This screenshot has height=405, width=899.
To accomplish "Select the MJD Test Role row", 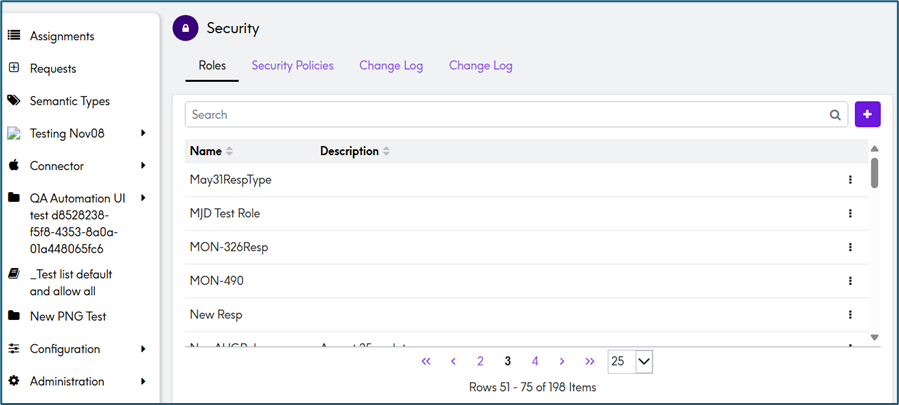I will 526,213.
